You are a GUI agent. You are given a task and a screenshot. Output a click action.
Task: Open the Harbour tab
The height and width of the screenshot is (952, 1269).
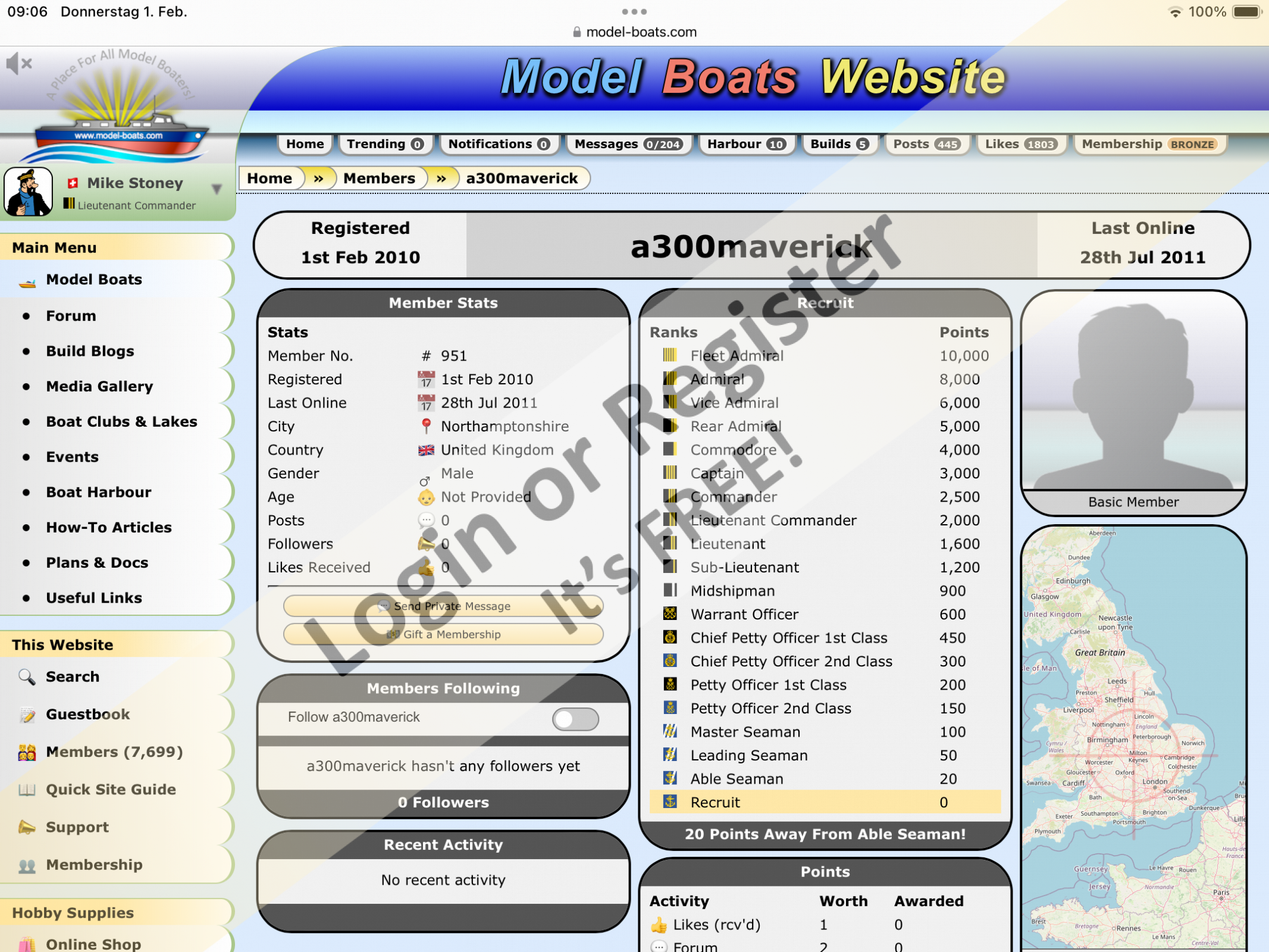pyautogui.click(x=746, y=144)
